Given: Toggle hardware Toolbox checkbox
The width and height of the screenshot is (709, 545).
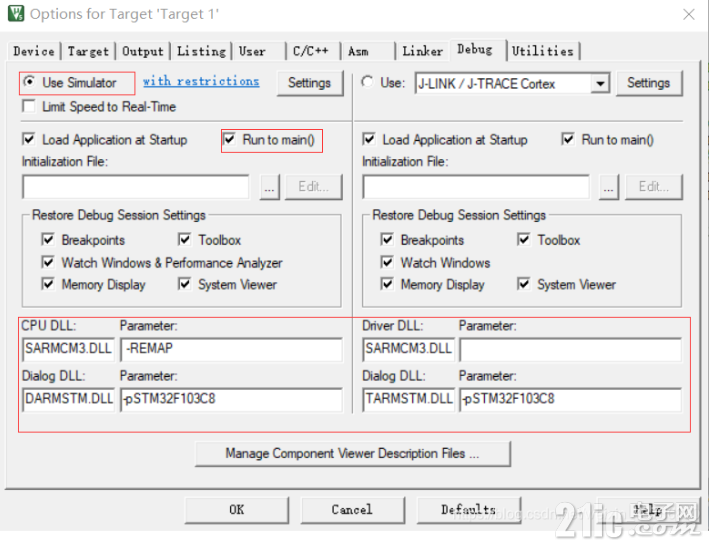Looking at the screenshot, I should 524,239.
